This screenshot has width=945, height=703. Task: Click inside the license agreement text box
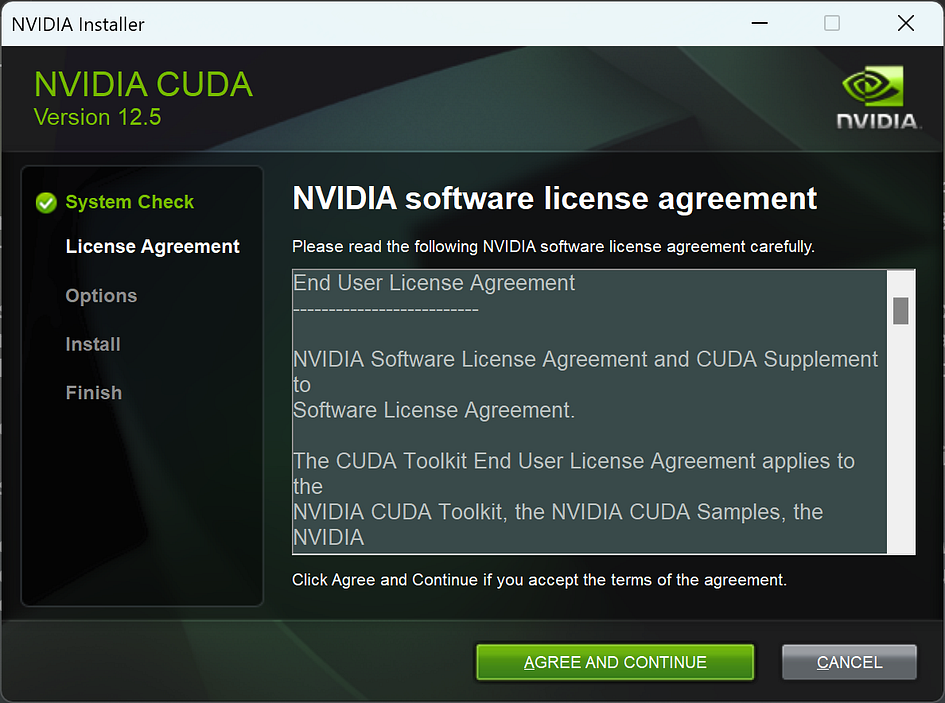[589, 412]
